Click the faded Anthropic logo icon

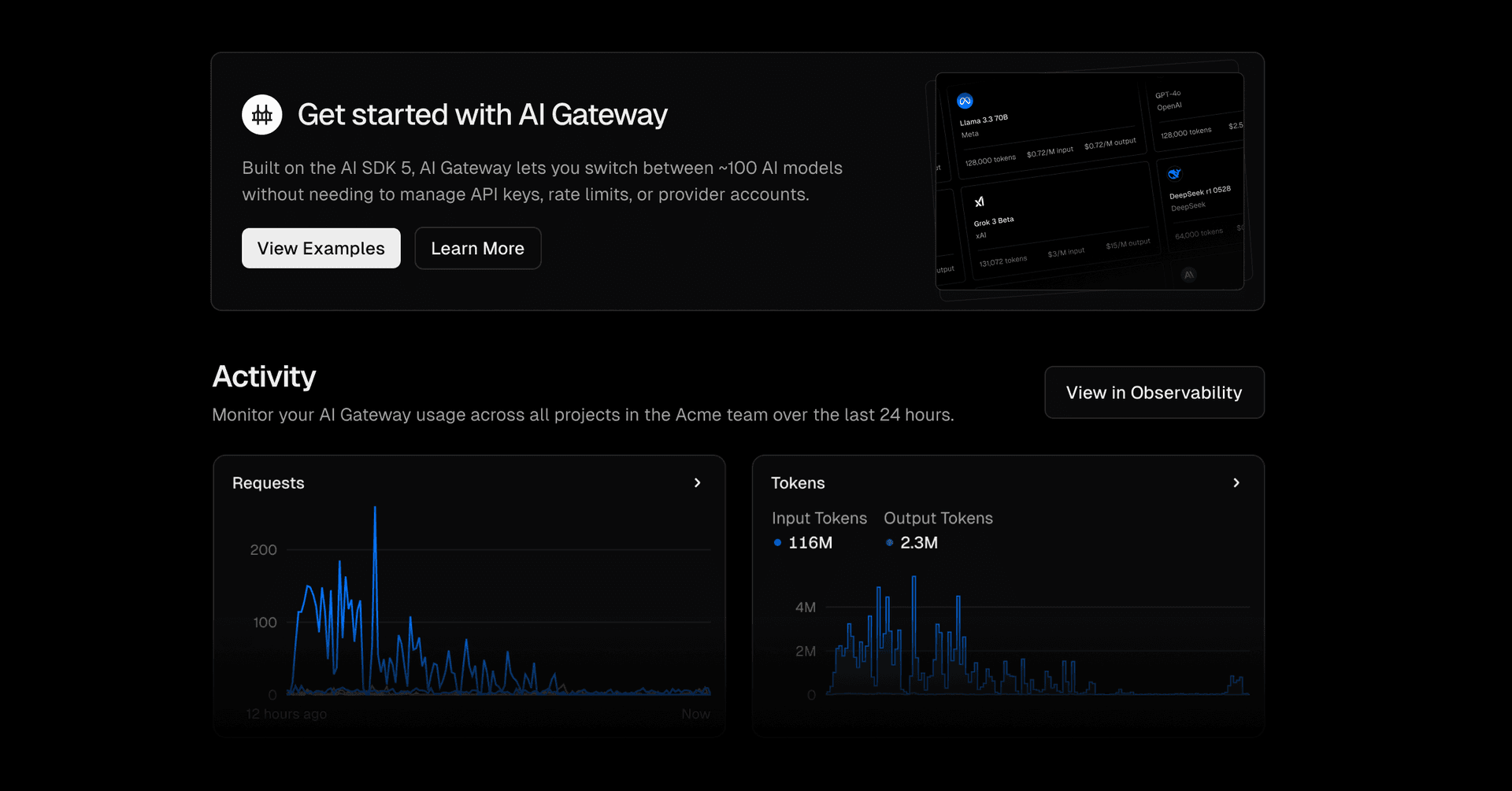[x=1189, y=275]
